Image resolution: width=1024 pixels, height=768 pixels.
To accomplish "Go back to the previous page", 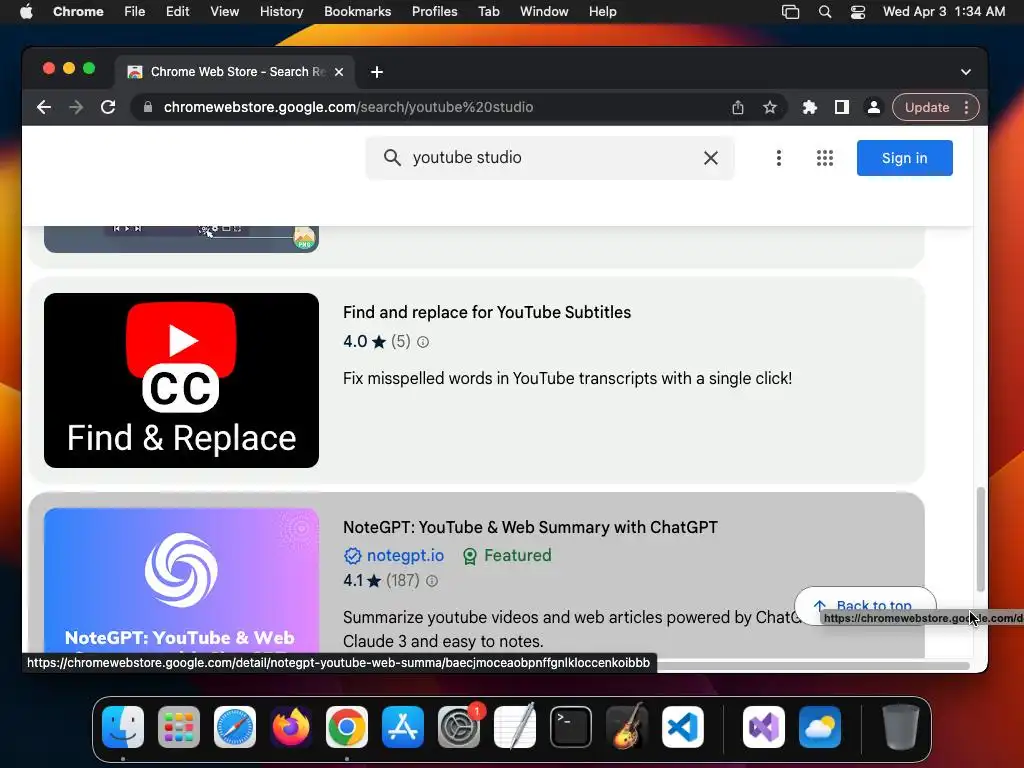I will pyautogui.click(x=44, y=107).
